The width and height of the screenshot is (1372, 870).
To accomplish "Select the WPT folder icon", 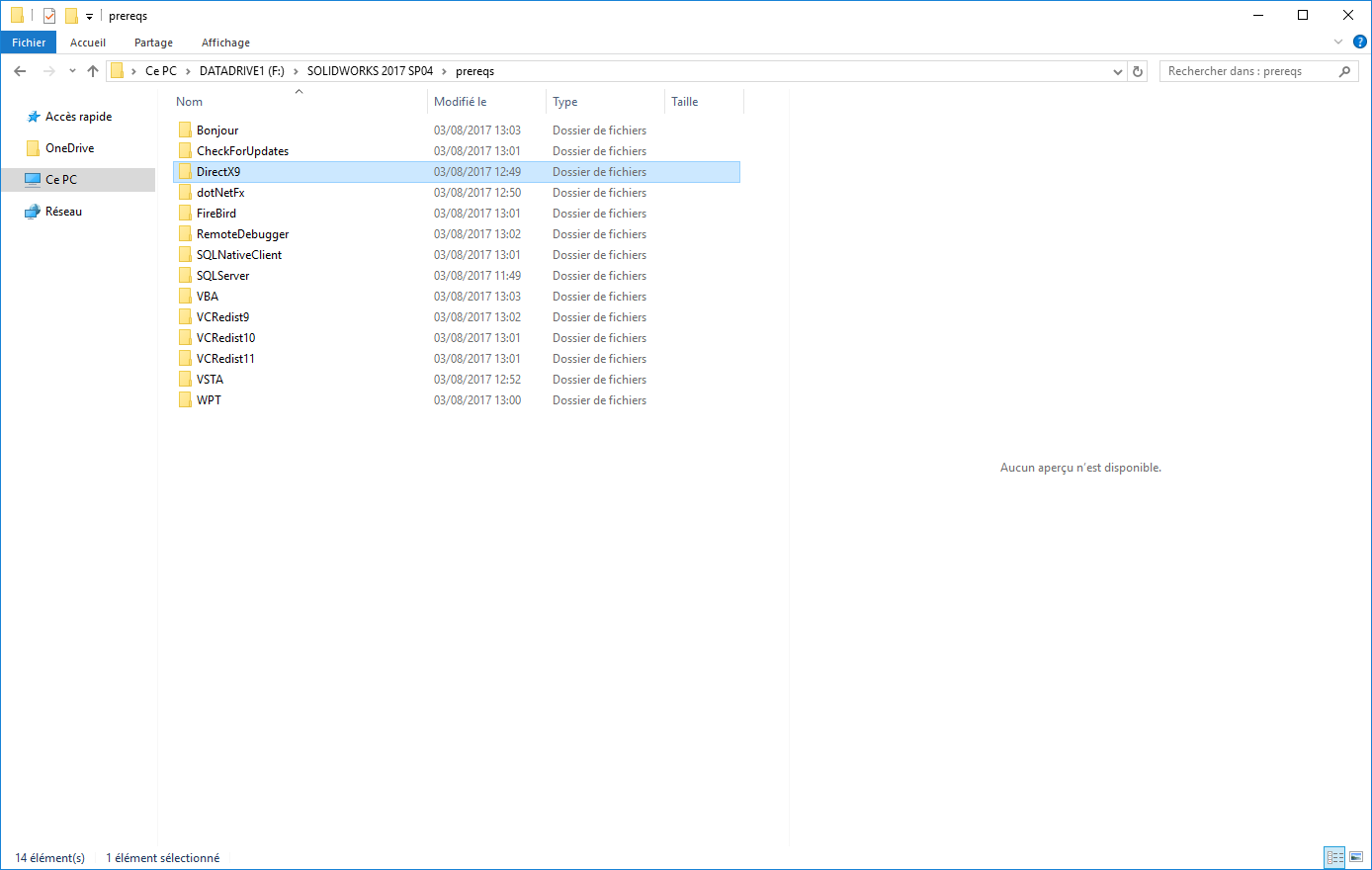I will pyautogui.click(x=185, y=400).
